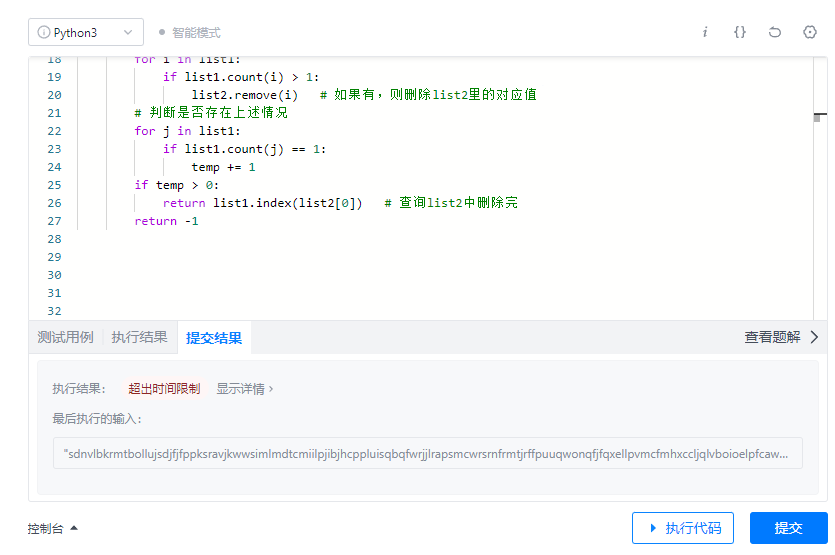Open the italic i editor info icon
Viewport: 835px width, 555px height.
705,32
